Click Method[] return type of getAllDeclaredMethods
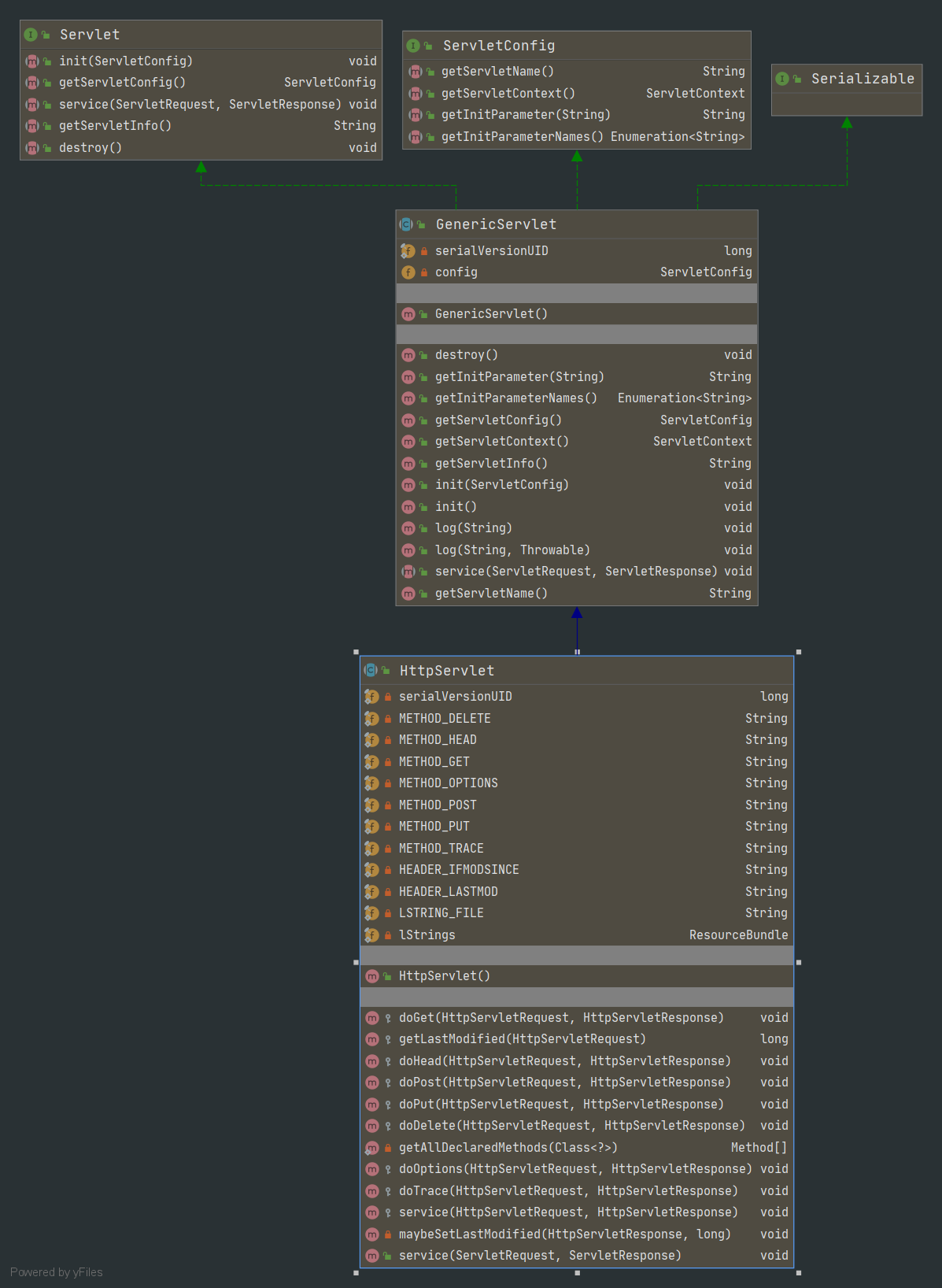Screen dimensions: 942x1288 759,1148
